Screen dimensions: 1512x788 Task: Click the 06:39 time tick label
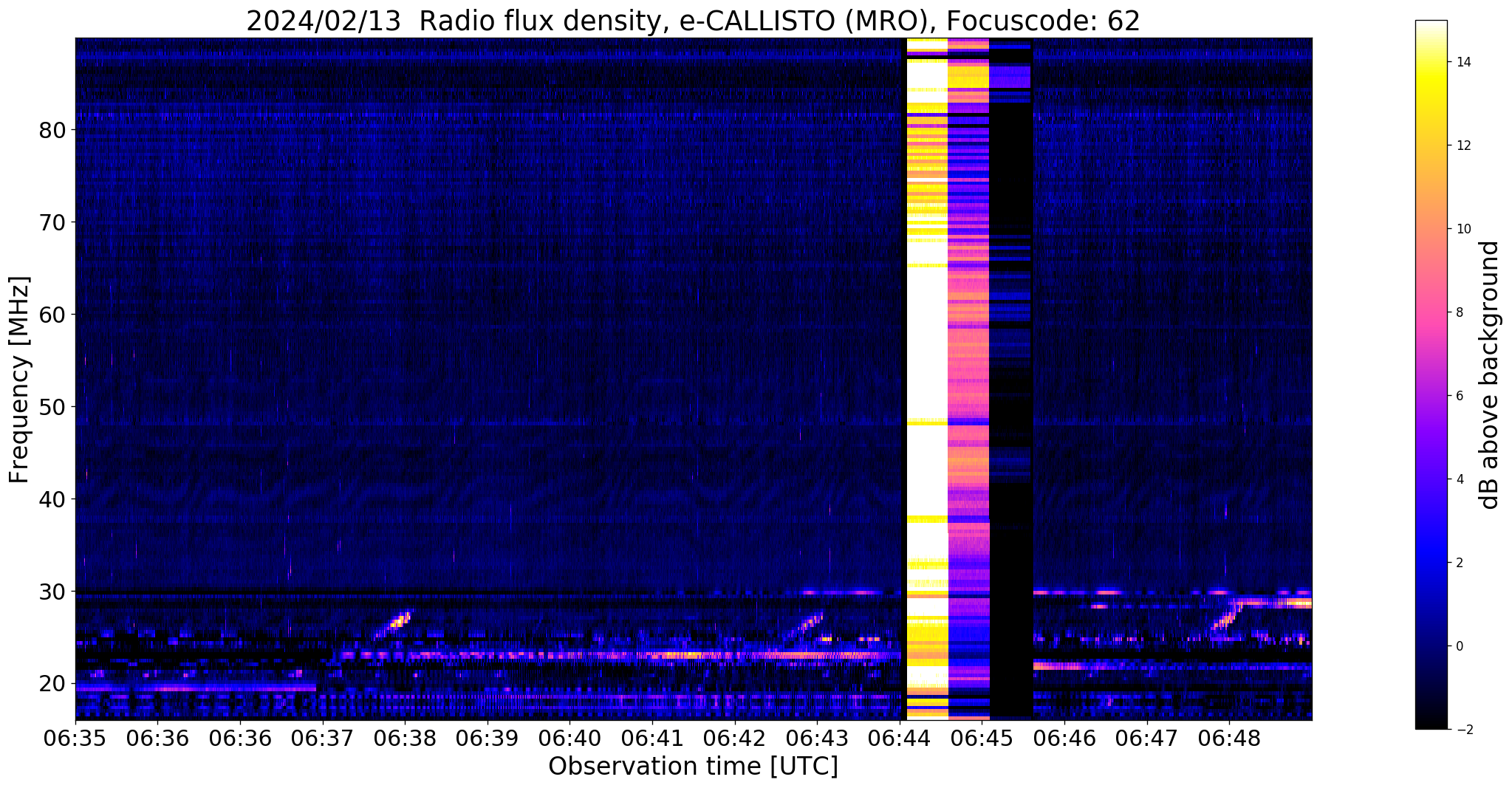tap(488, 739)
